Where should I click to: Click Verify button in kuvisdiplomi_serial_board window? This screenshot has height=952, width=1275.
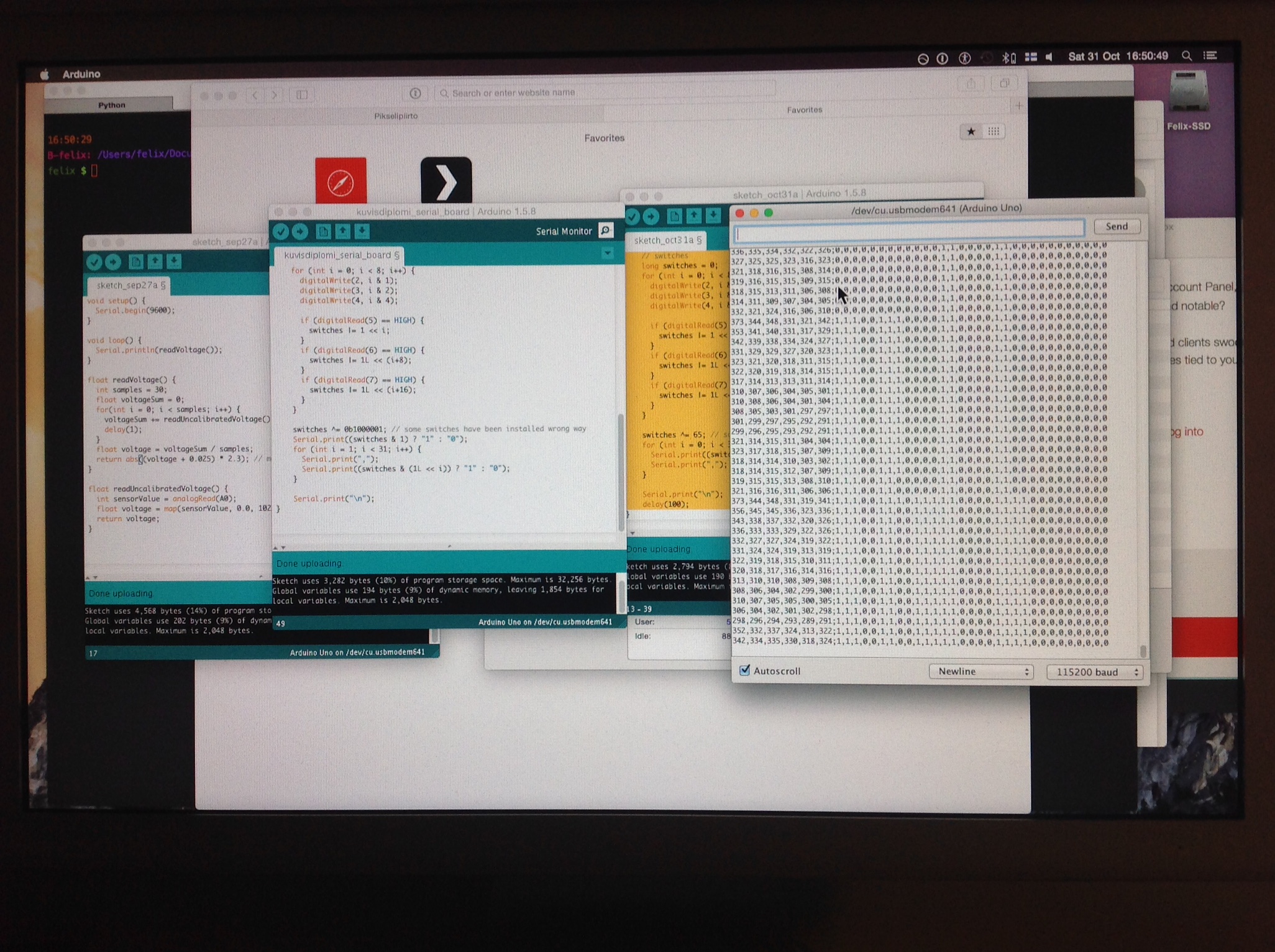(x=281, y=232)
